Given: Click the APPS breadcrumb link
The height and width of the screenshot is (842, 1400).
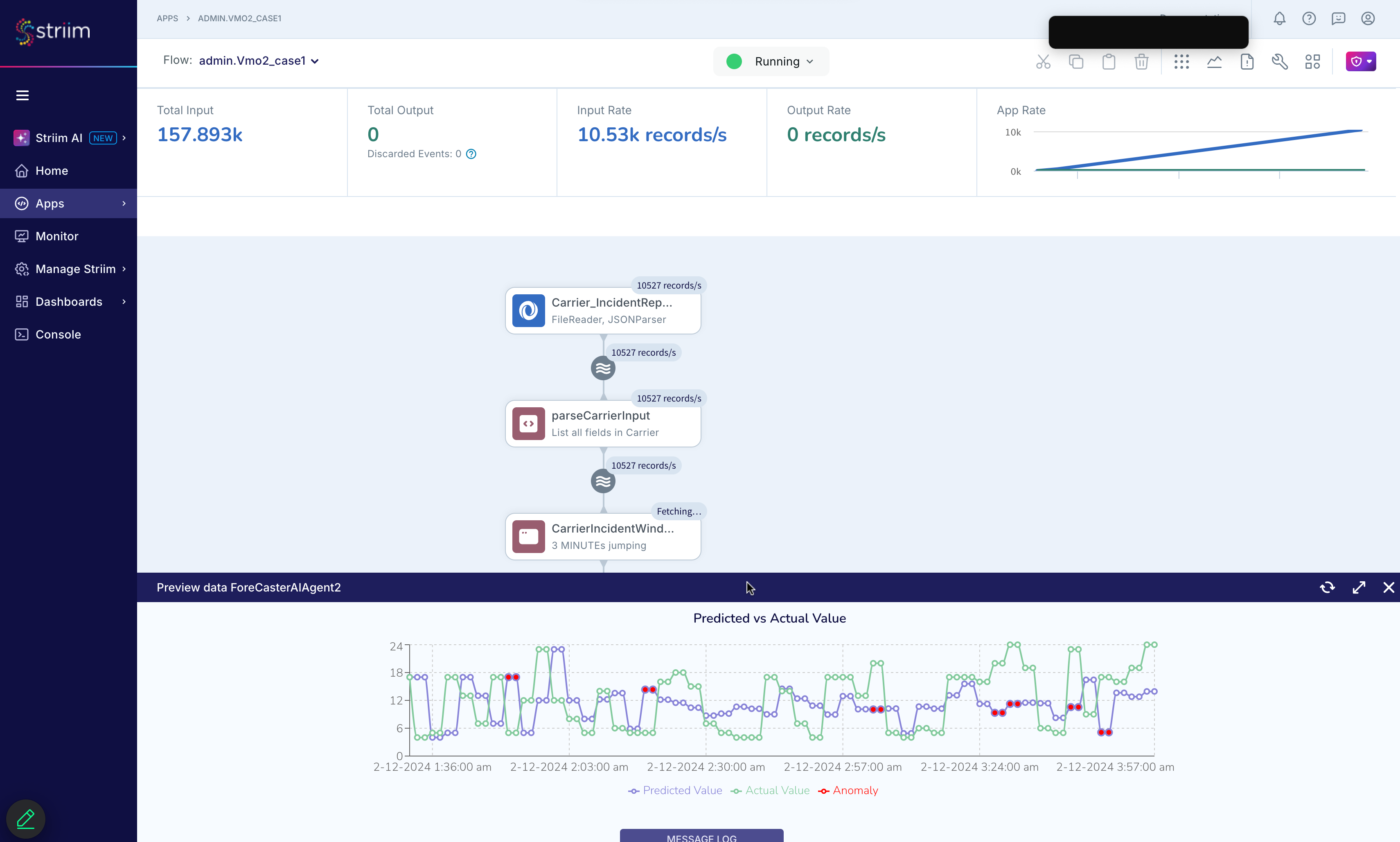Looking at the screenshot, I should click(x=167, y=18).
